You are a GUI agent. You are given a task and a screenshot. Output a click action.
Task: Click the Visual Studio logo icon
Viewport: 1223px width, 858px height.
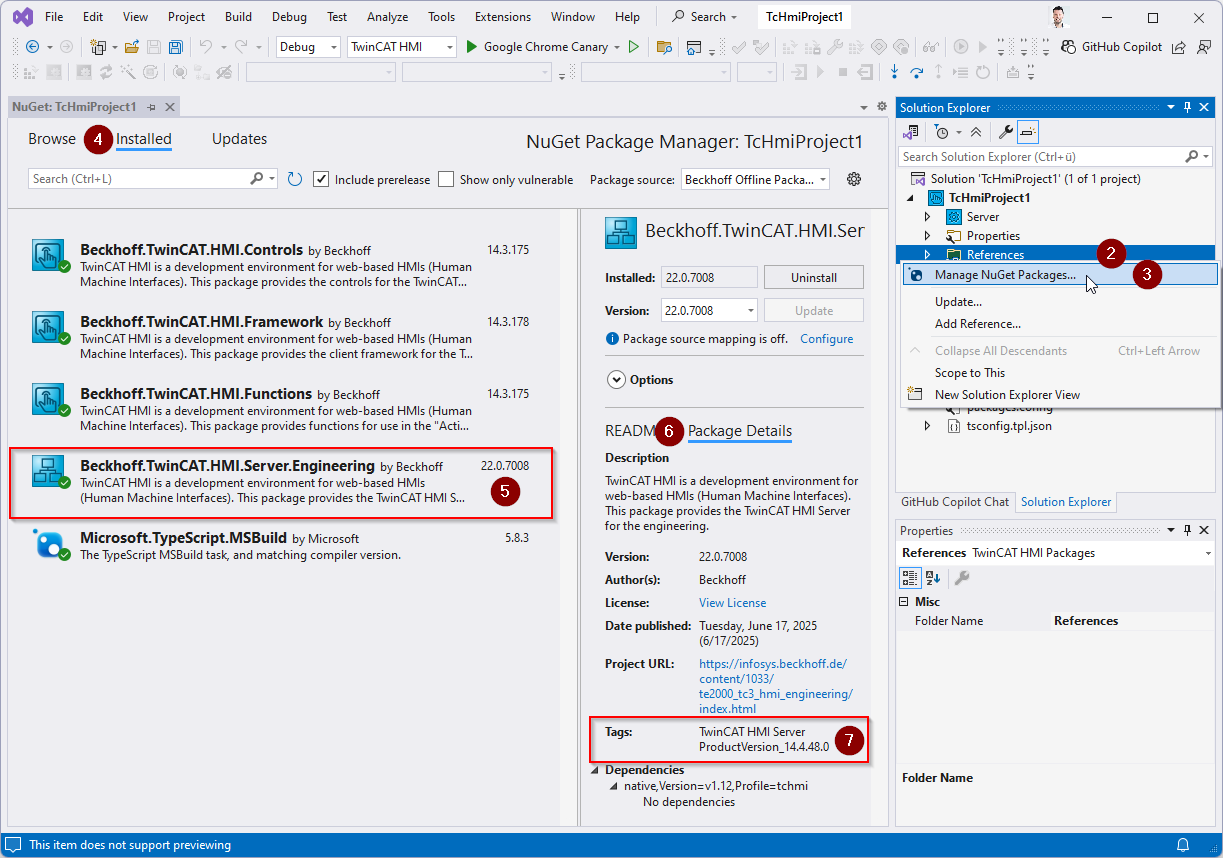click(22, 17)
